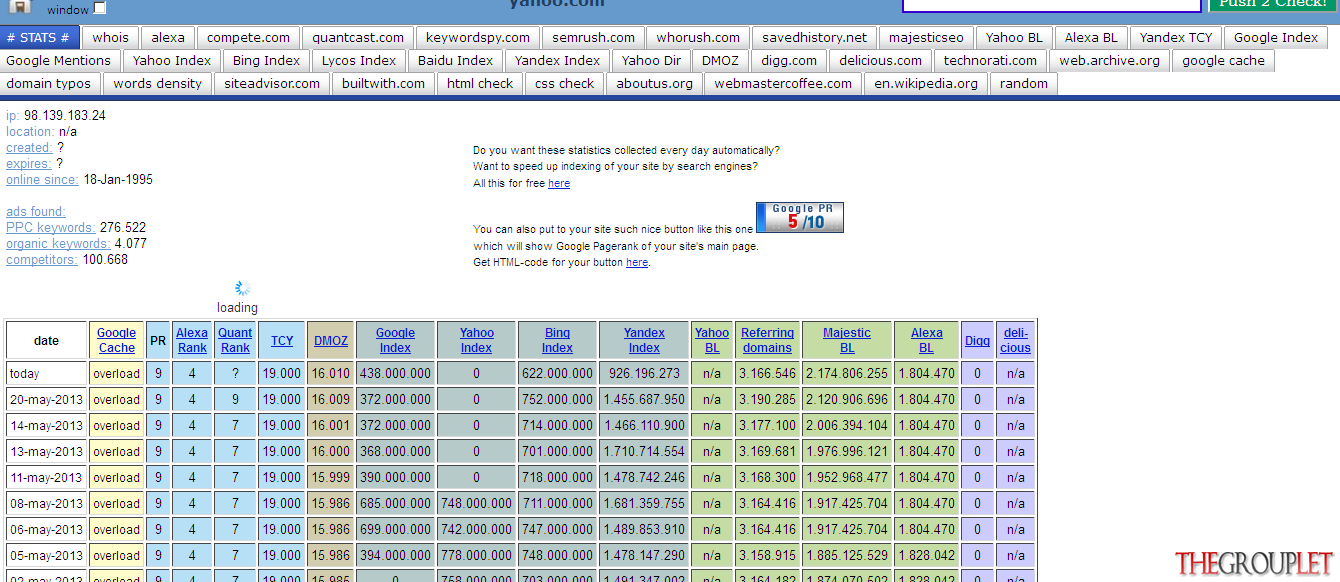The width and height of the screenshot is (1340, 582).
Task: Go to the keywordspy.com tab
Action: point(478,38)
